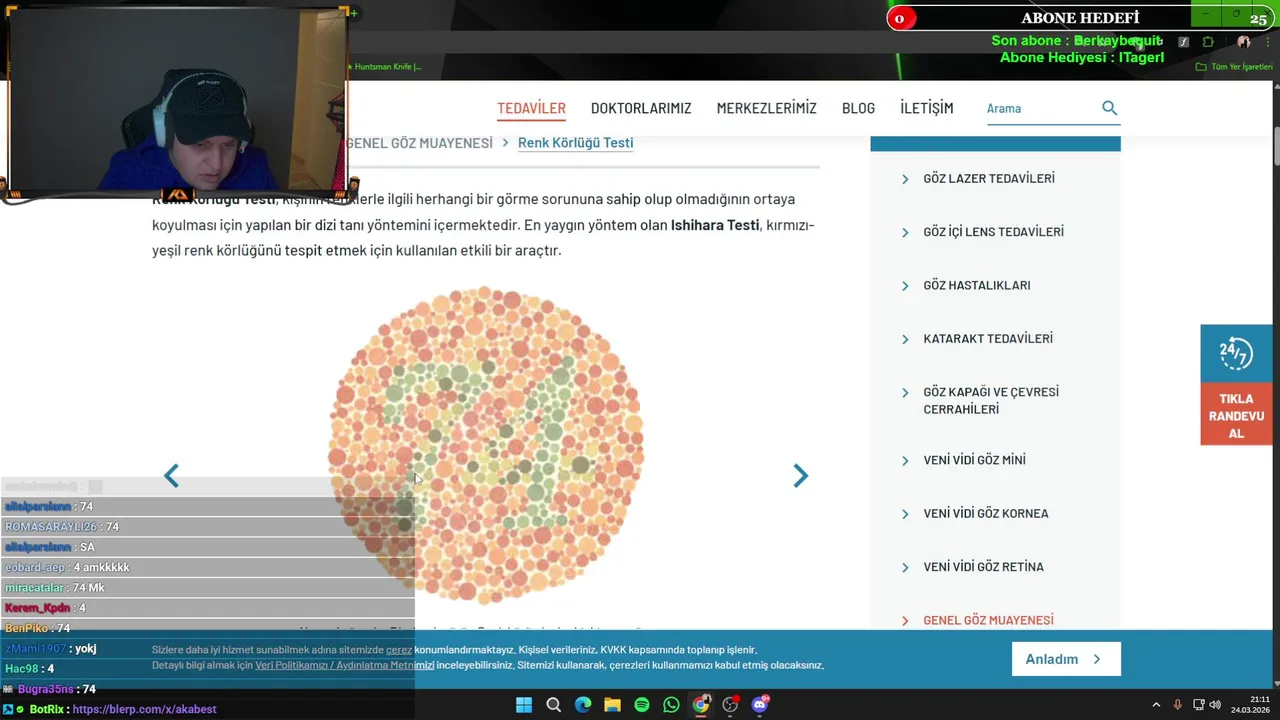Expand the red GENEL GÖZ MUAYENESİ sidebar chevron
The width and height of the screenshot is (1280, 720).
click(x=905, y=621)
